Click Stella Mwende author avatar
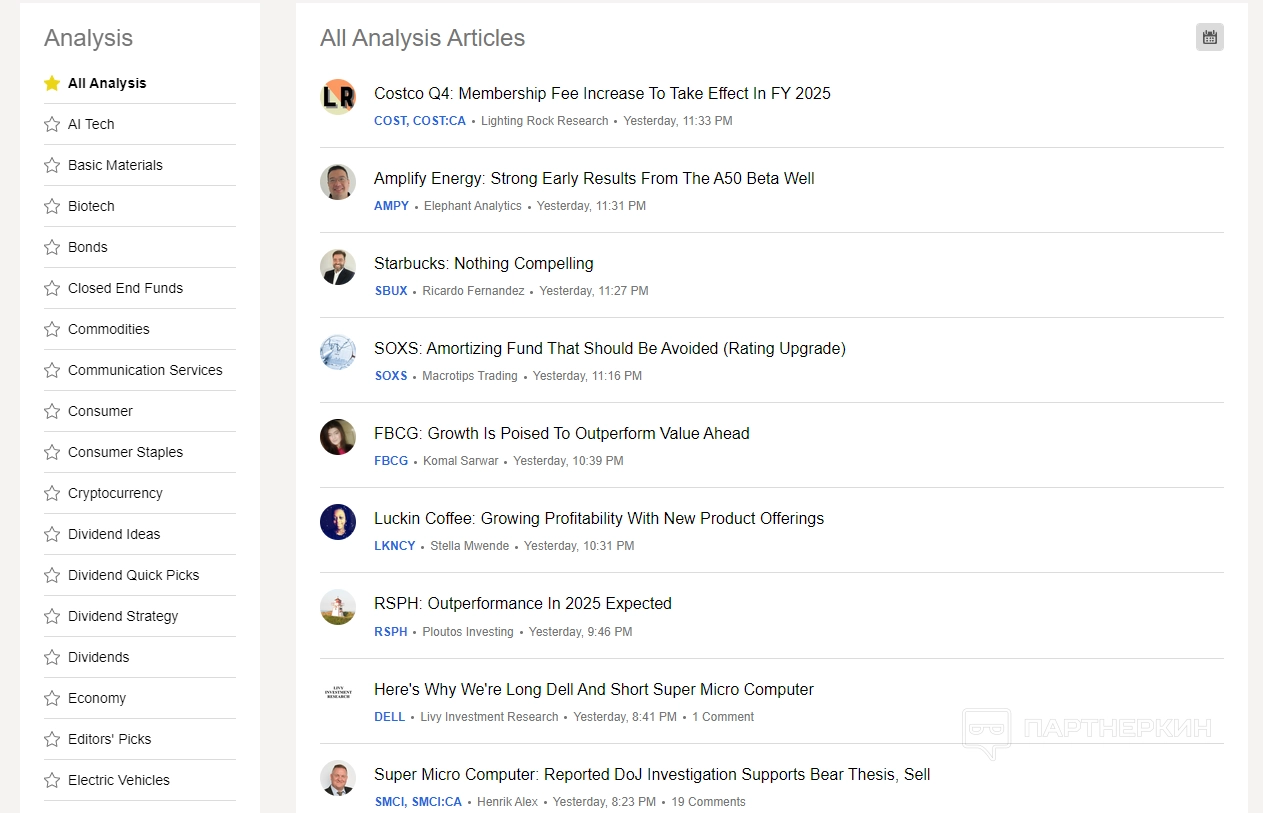 (x=338, y=522)
